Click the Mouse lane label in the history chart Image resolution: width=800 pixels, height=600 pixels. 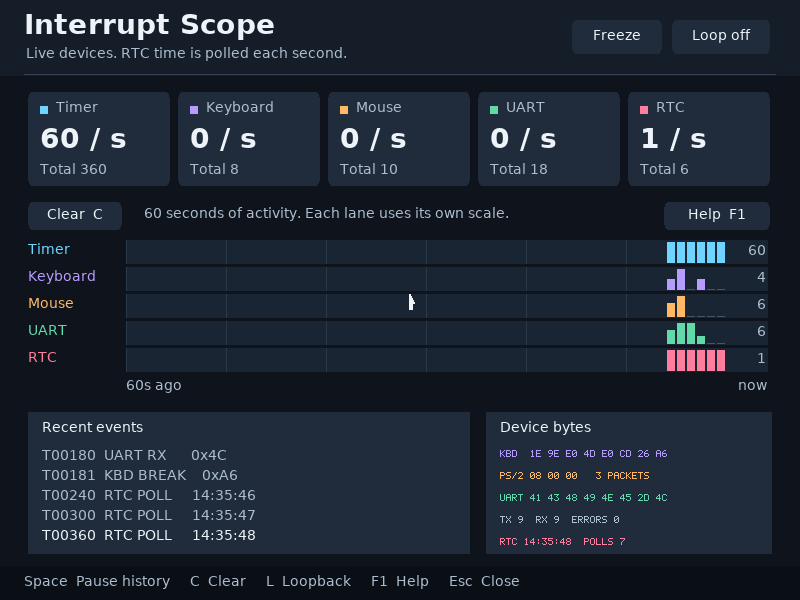pyautogui.click(x=51, y=303)
